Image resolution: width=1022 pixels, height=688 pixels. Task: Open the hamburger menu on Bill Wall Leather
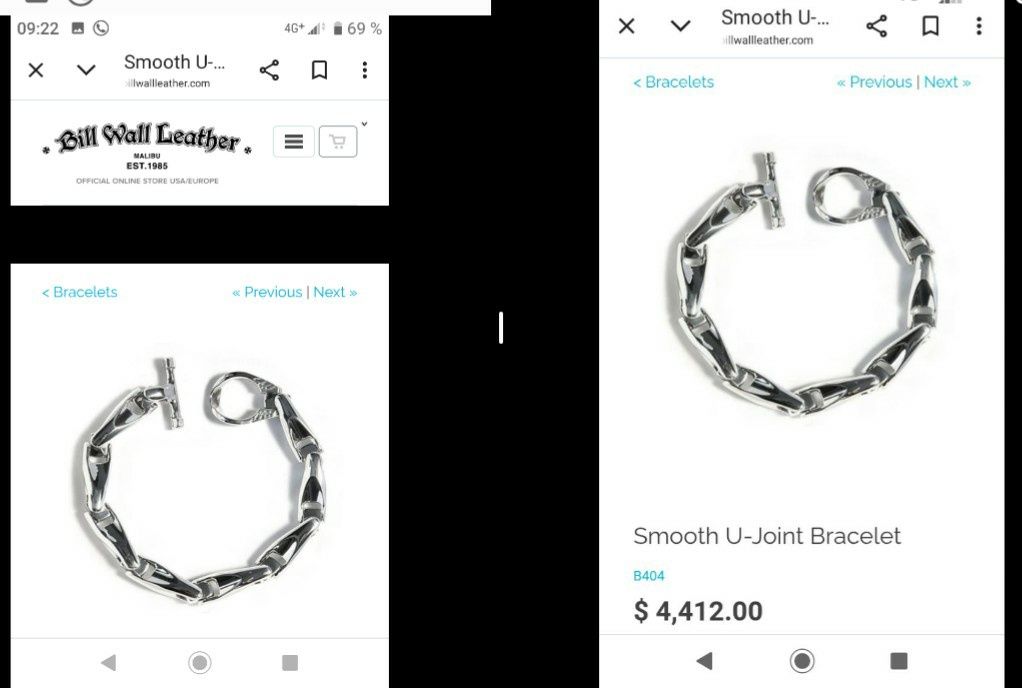click(x=294, y=141)
